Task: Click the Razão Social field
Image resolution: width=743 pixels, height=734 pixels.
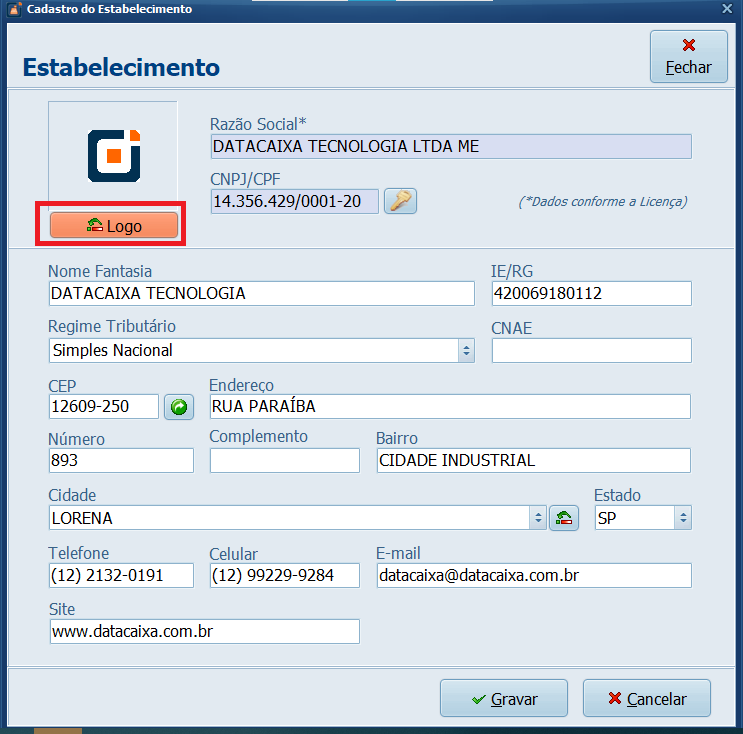Action: [x=451, y=146]
